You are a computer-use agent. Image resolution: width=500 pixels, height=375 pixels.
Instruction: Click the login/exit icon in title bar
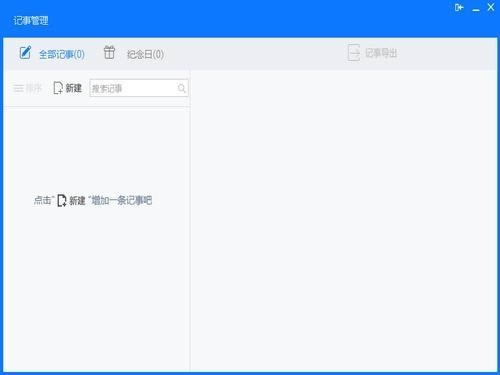(459, 7)
